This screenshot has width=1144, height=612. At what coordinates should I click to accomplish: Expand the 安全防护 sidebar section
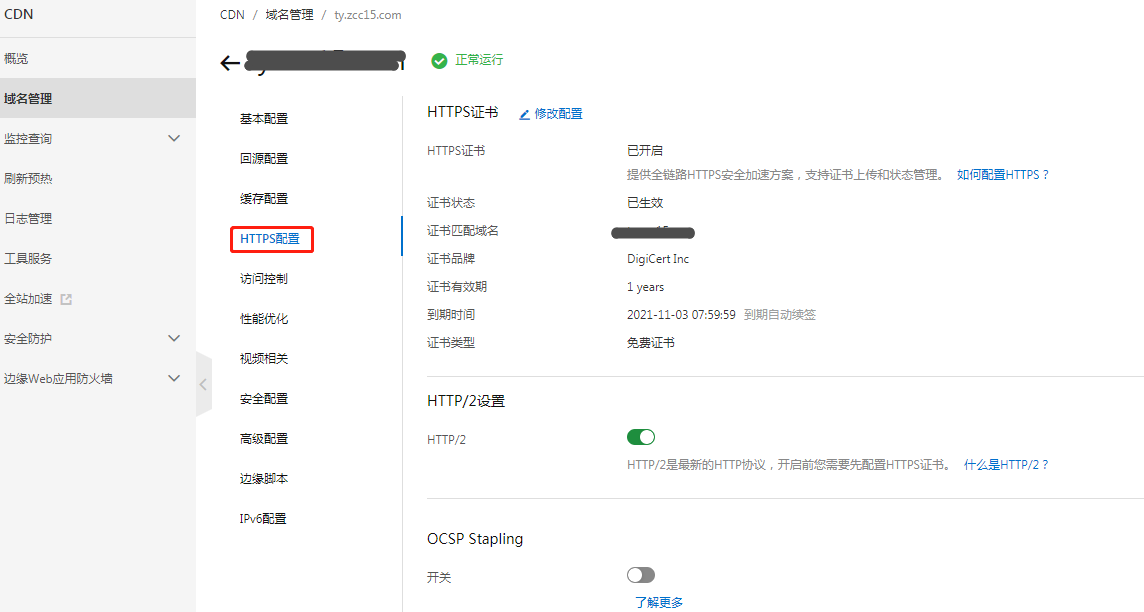click(173, 338)
